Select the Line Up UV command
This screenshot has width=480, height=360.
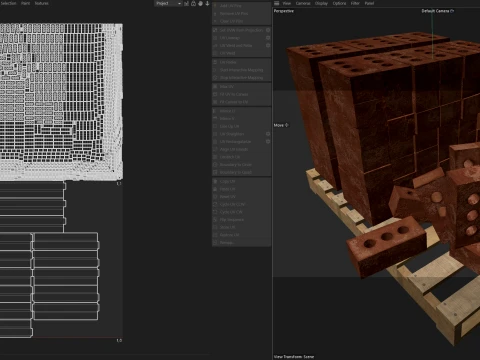(242, 126)
